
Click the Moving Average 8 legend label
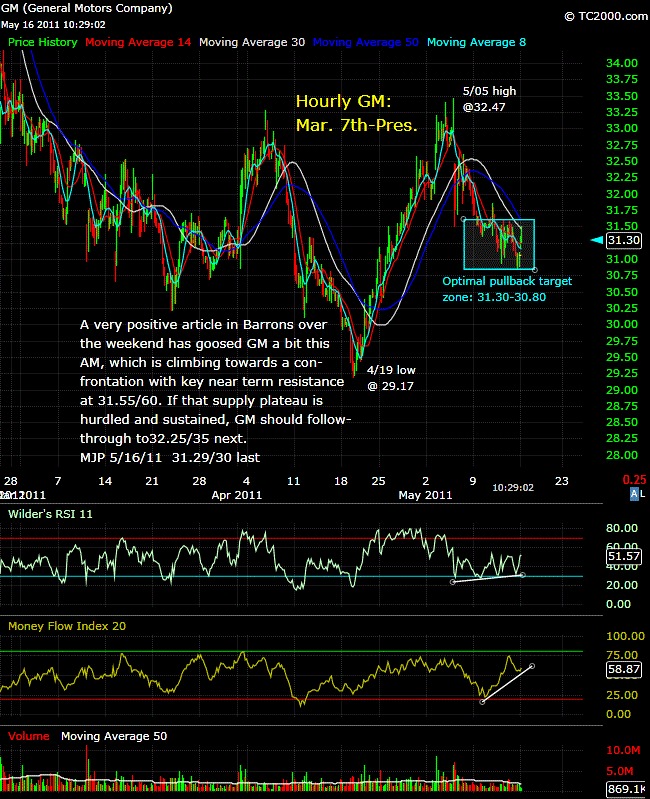pos(477,42)
